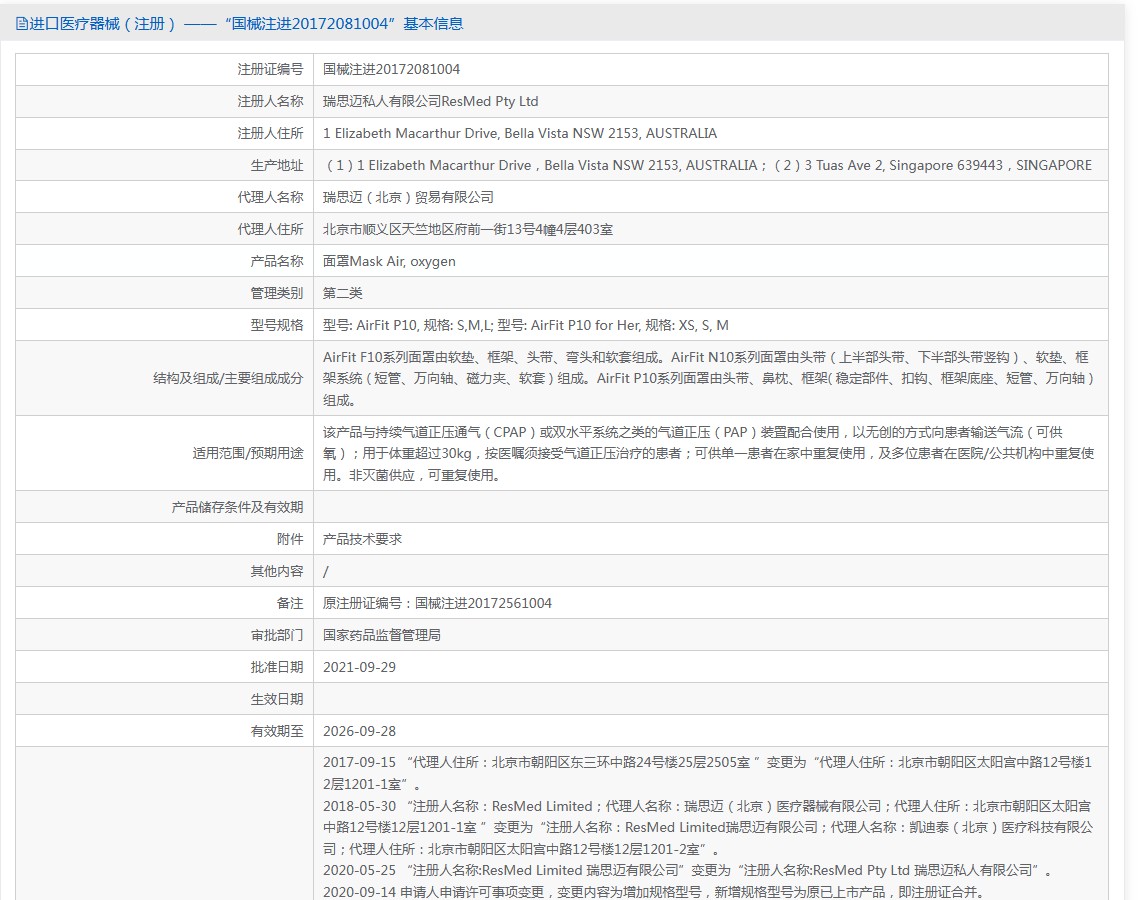Click the 有效期至 label
The image size is (1146, 900).
276,731
